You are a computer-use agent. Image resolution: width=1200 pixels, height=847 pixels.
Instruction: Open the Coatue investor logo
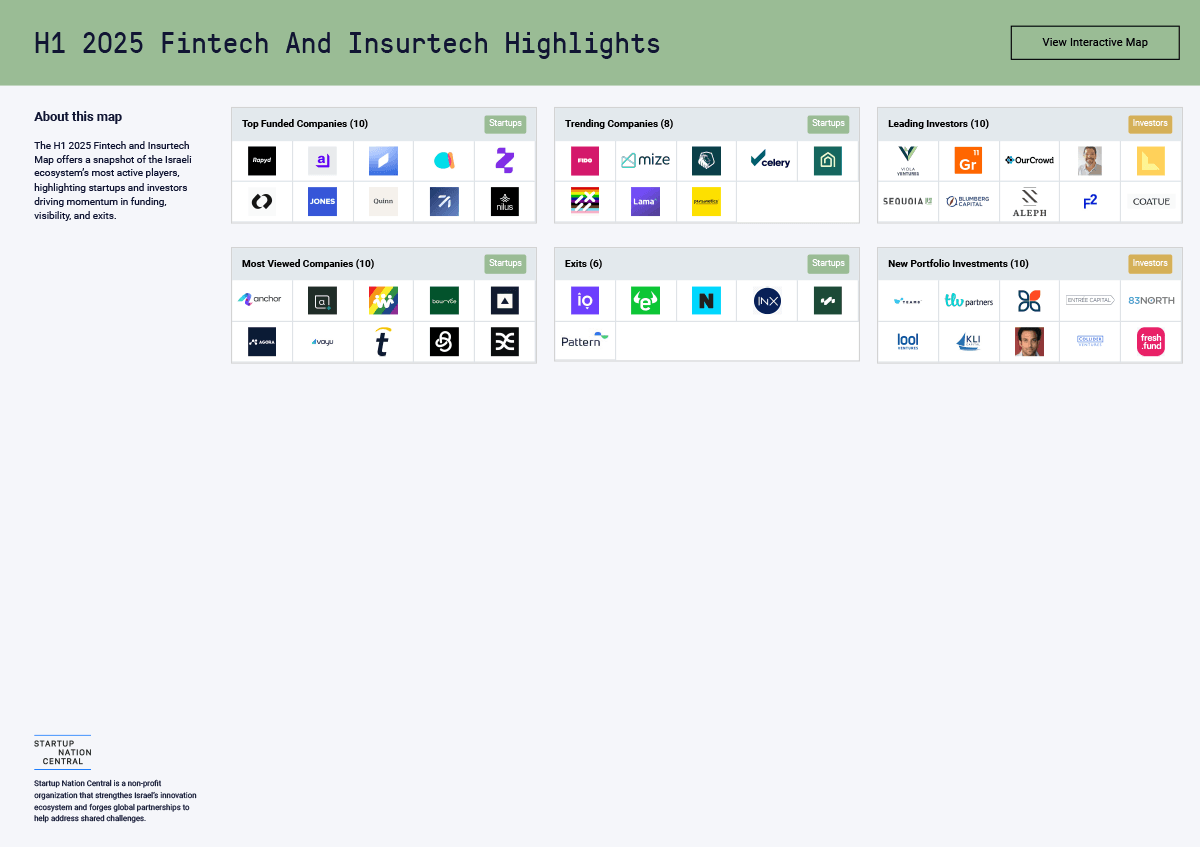1151,201
